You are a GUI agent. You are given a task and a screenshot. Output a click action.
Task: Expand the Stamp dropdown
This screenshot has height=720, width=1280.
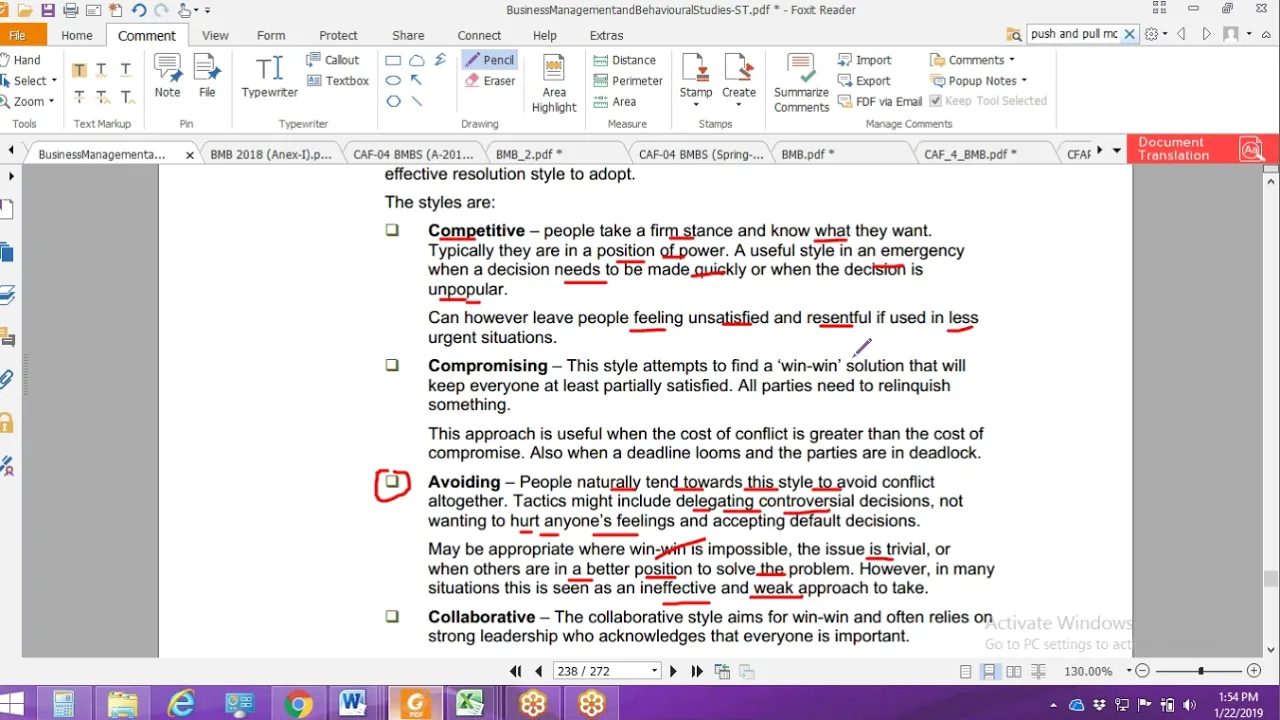[x=696, y=103]
